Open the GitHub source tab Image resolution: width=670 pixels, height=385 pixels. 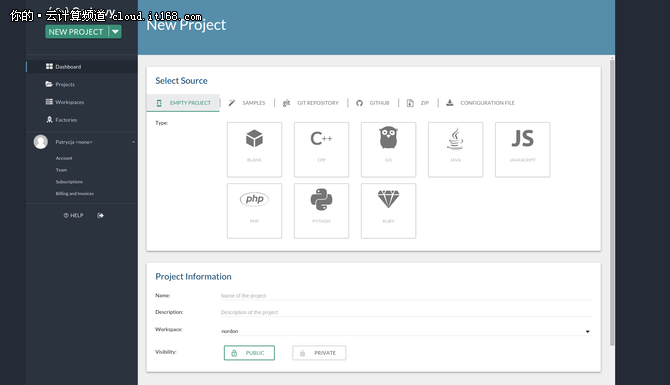coord(373,103)
